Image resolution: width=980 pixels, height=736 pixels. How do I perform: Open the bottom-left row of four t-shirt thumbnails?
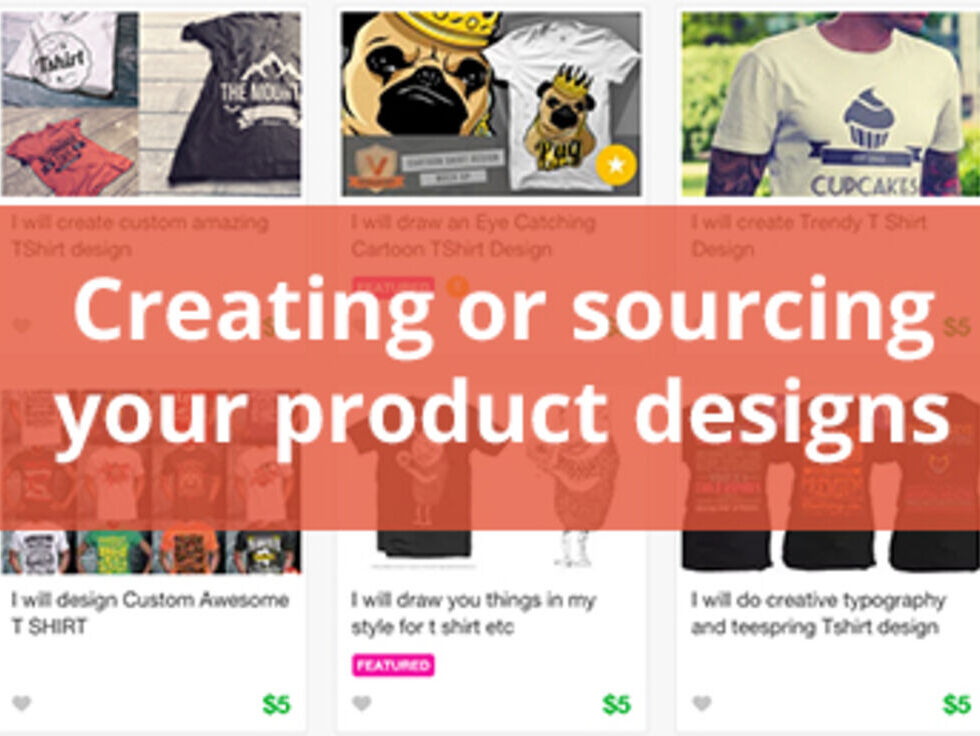[151, 552]
